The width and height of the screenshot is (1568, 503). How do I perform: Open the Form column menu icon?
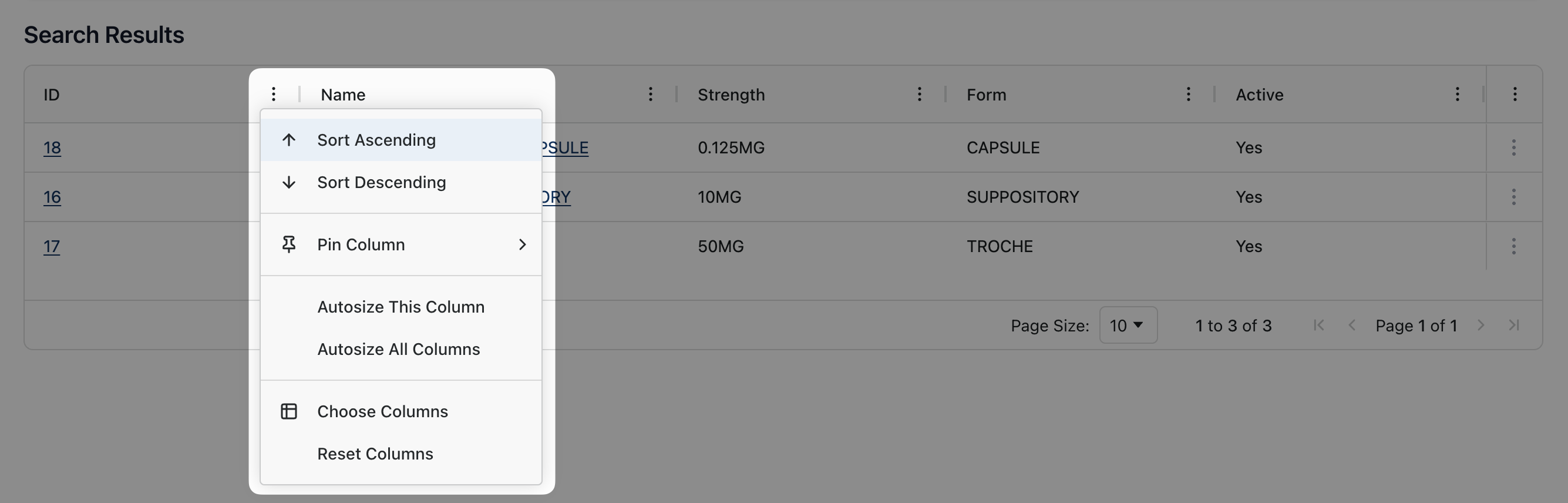(x=1187, y=95)
